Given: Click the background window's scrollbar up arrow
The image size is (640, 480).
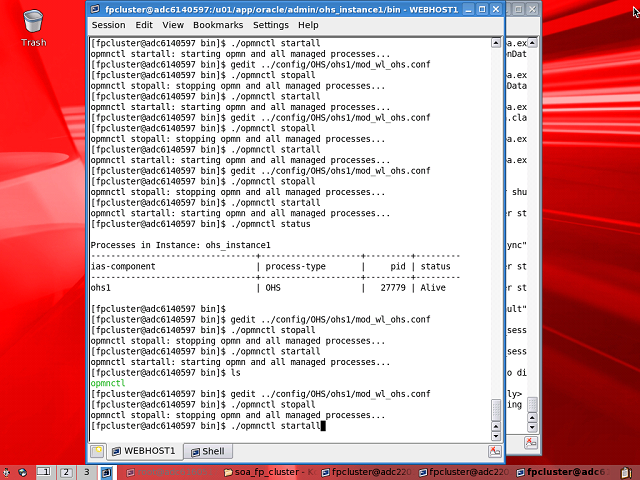Looking at the screenshot, I should 533,43.
